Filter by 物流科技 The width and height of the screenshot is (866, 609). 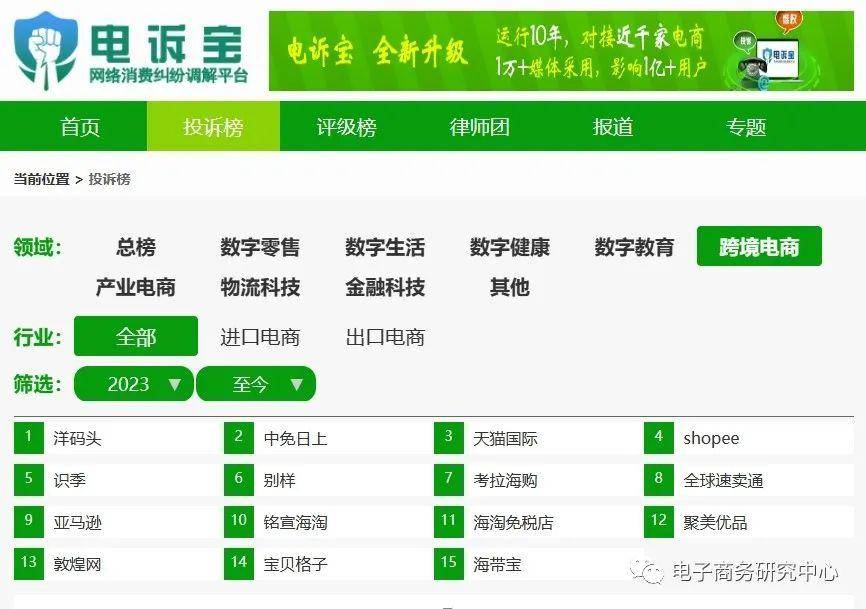coord(260,287)
